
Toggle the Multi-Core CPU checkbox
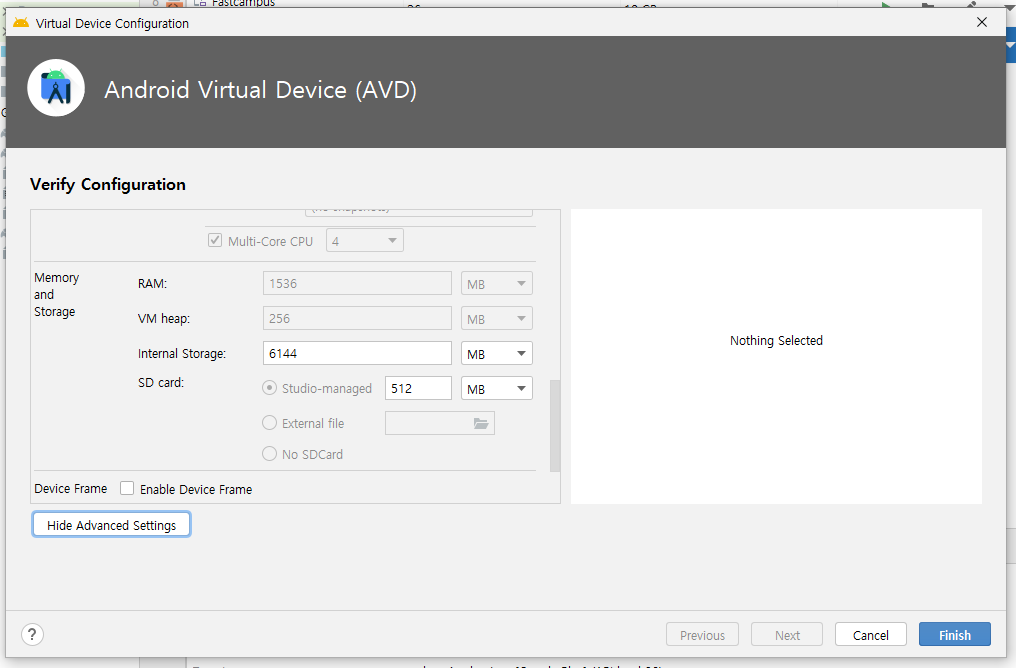214,240
